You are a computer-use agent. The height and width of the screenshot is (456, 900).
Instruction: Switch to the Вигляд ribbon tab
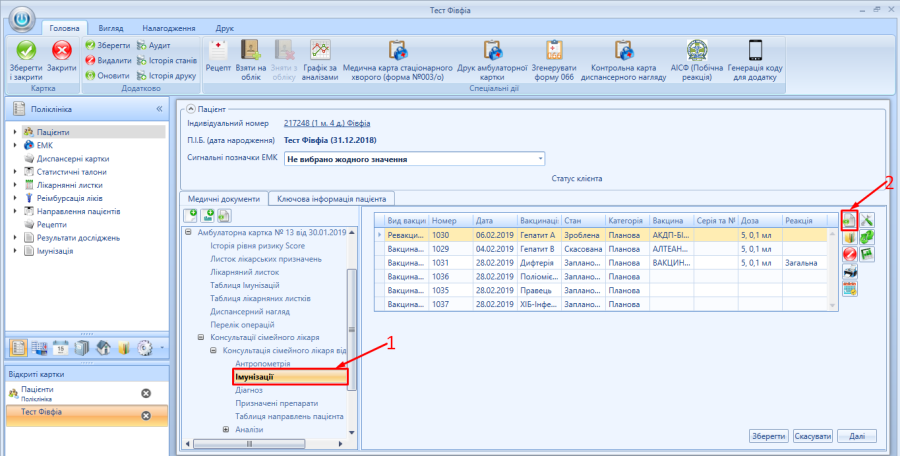(110, 28)
